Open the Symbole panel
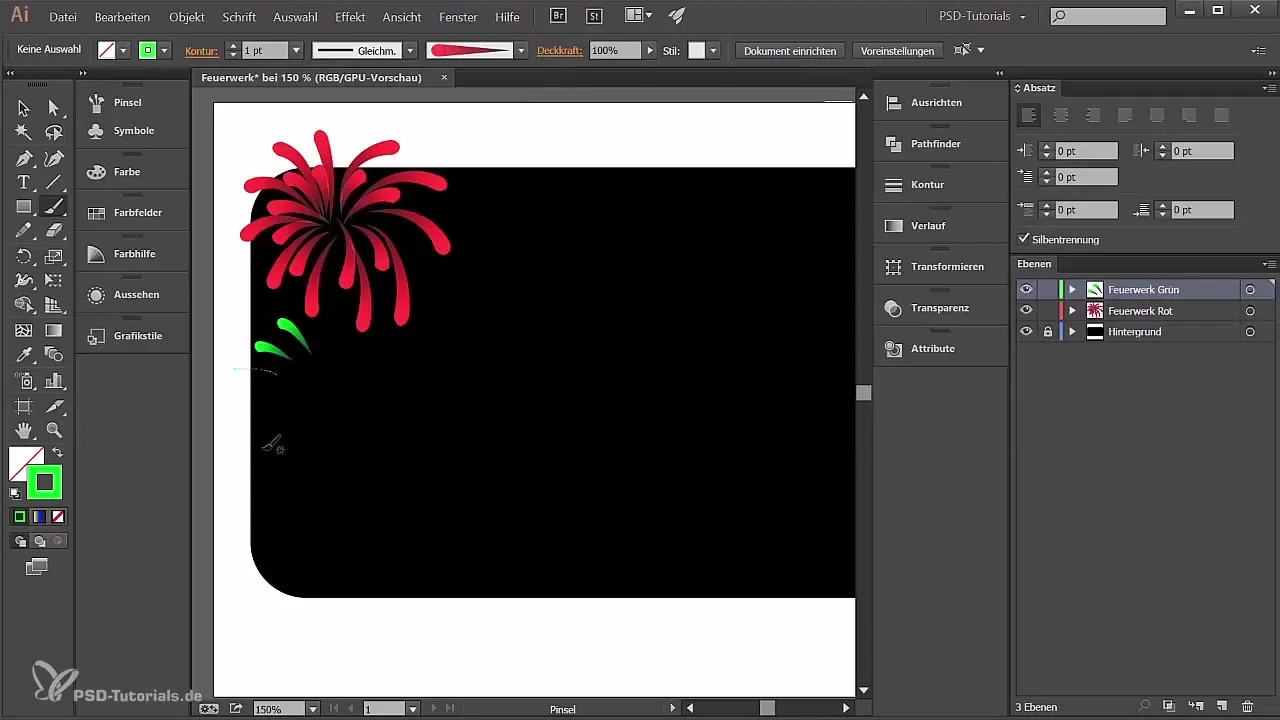1280x720 pixels. click(x=133, y=131)
